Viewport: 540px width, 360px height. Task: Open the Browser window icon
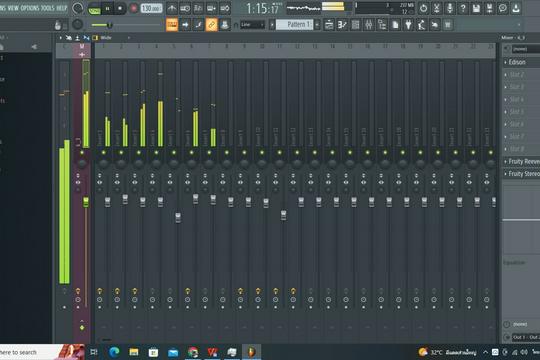click(x=382, y=25)
